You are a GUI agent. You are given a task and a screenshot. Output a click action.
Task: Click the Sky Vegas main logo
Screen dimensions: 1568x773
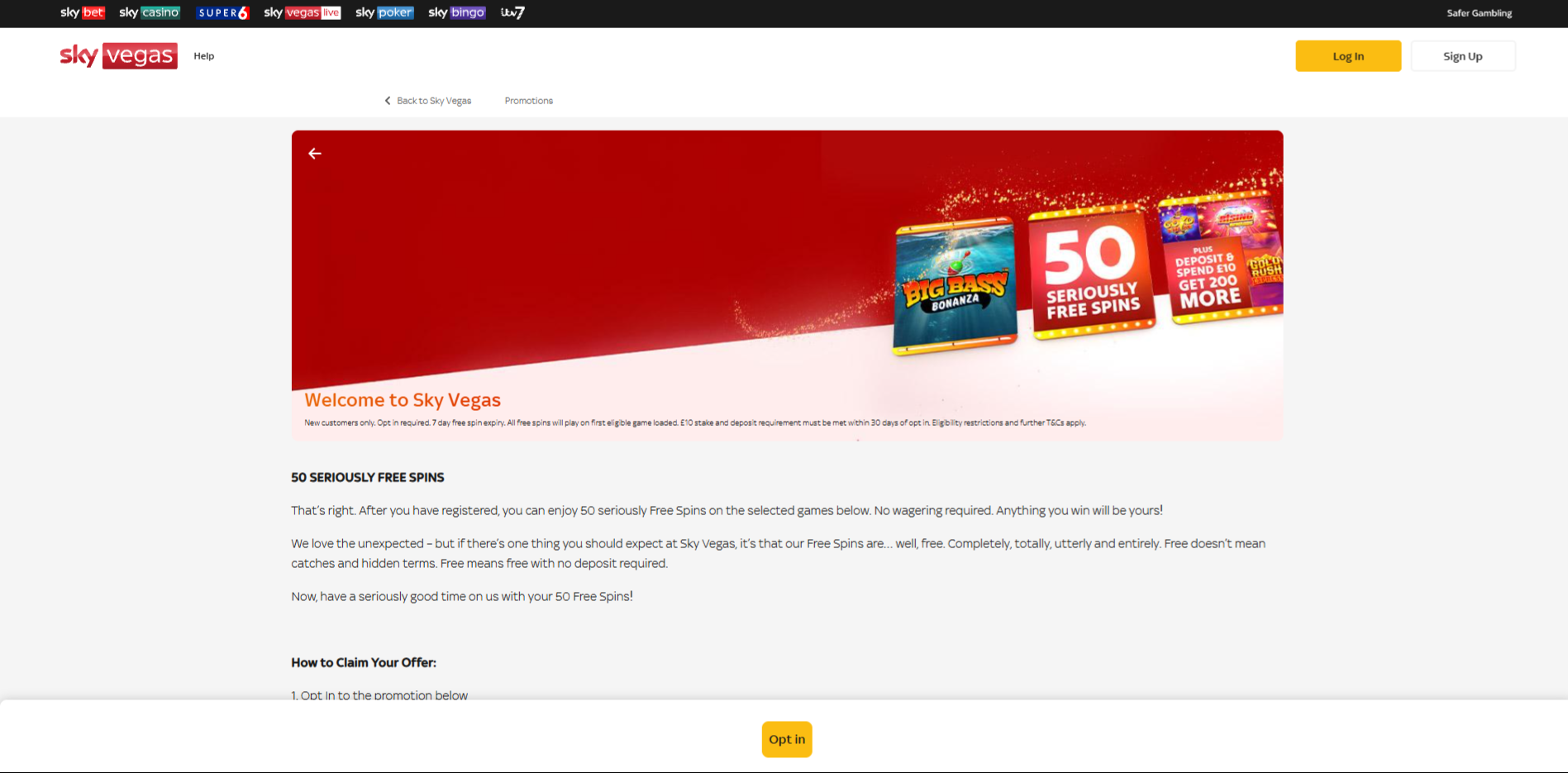pyautogui.click(x=119, y=55)
